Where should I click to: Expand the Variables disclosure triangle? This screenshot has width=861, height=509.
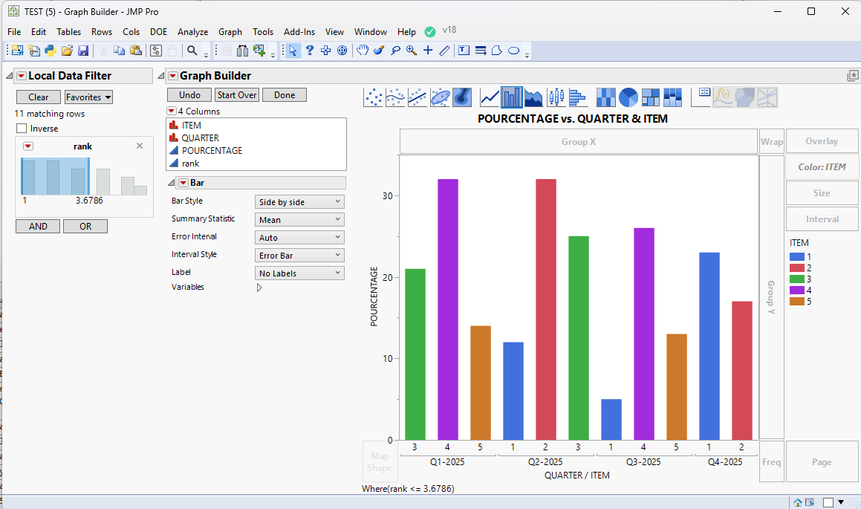pyautogui.click(x=260, y=287)
